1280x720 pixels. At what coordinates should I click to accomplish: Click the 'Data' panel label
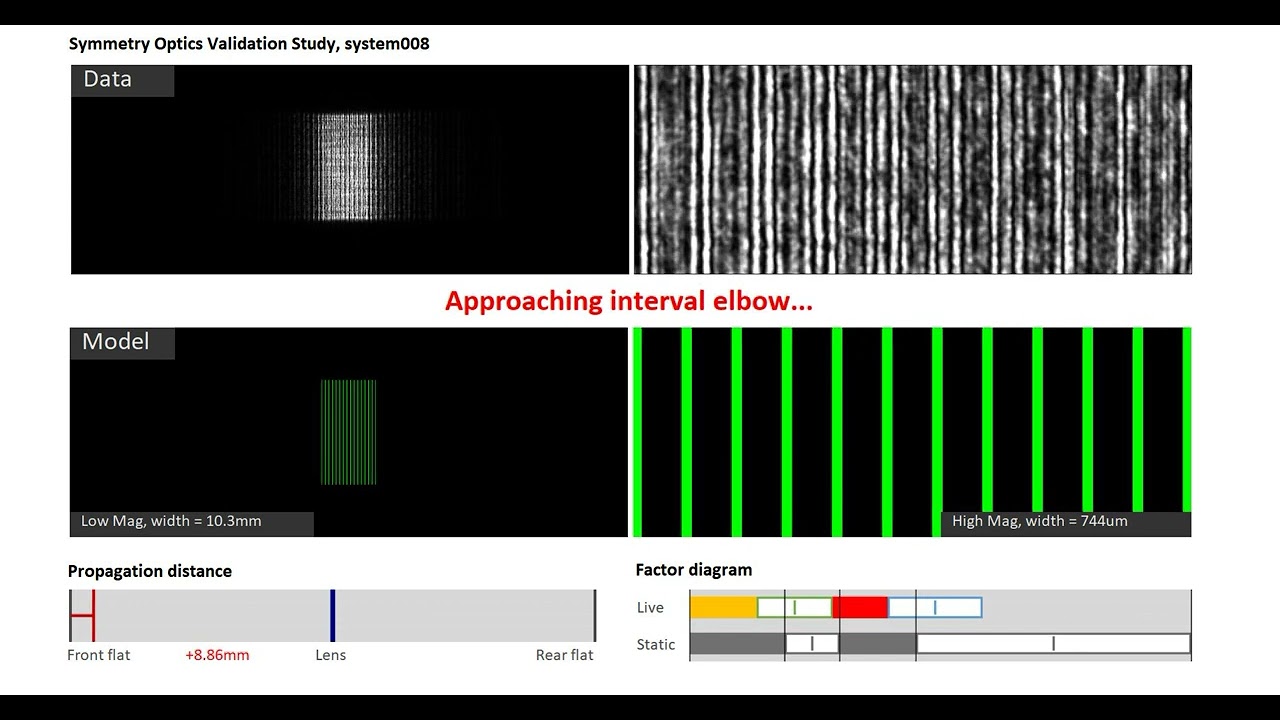[122, 80]
